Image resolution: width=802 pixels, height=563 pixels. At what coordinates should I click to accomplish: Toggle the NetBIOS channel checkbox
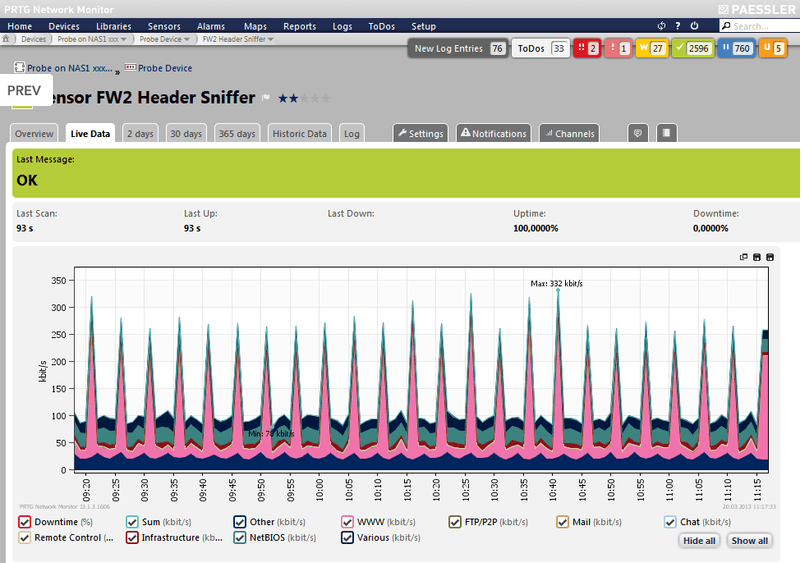(x=240, y=537)
